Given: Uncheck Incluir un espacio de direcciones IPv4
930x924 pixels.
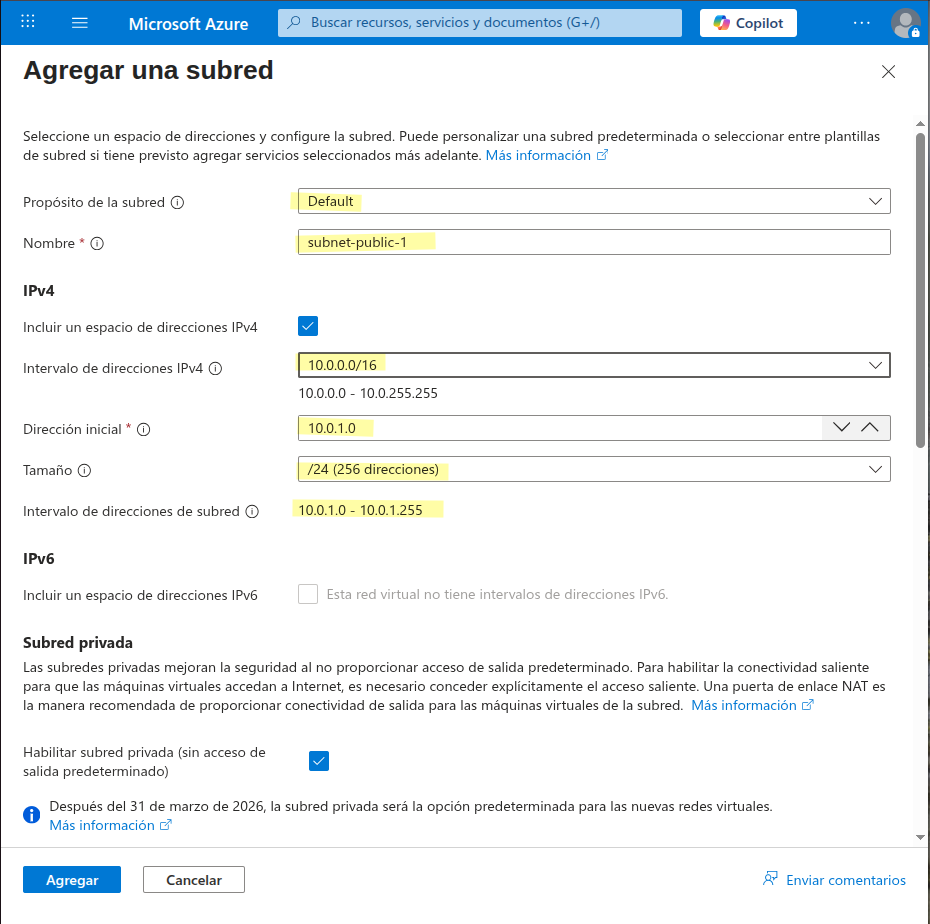Looking at the screenshot, I should coord(308,326).
